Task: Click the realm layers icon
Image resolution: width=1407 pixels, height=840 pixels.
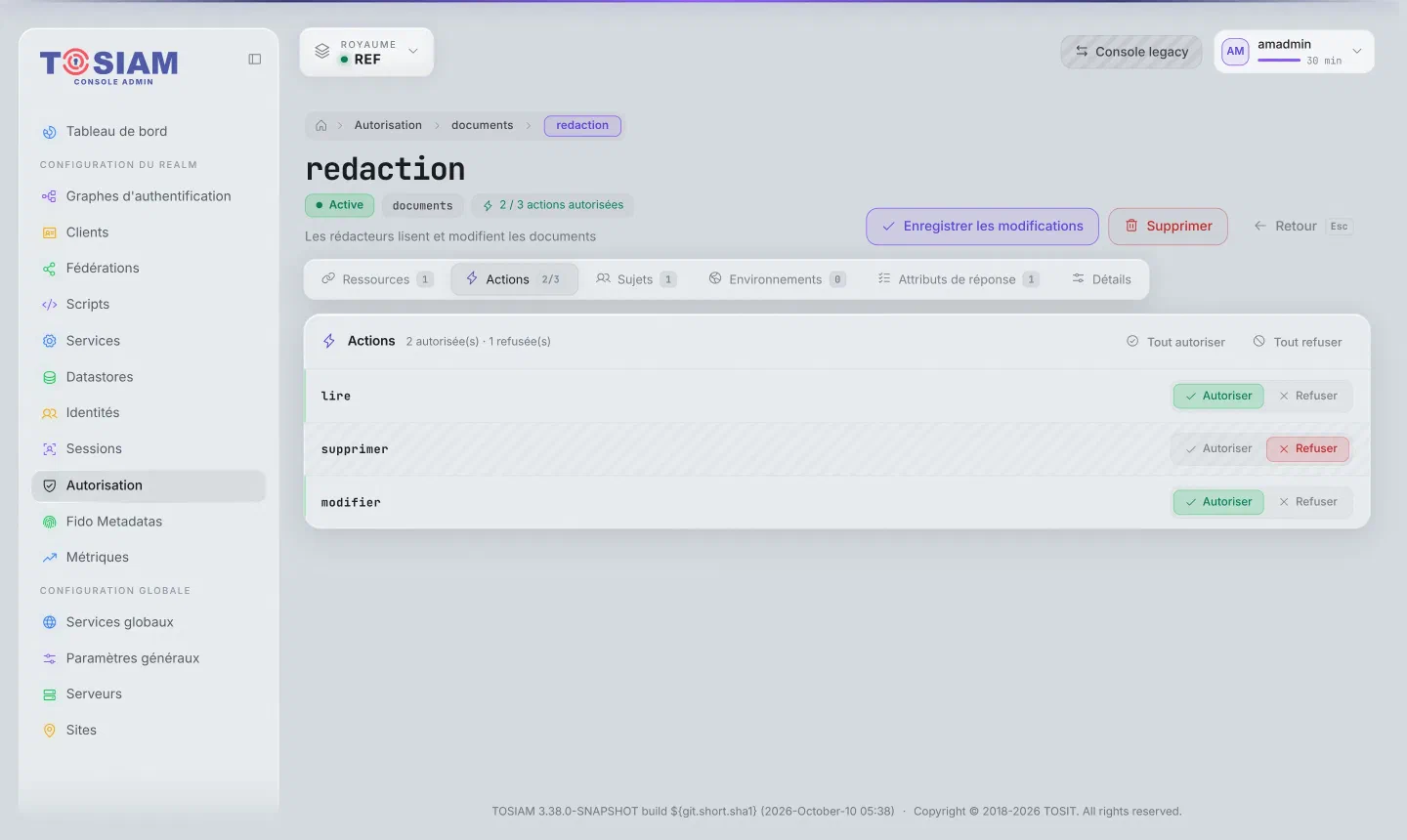Action: (321, 52)
